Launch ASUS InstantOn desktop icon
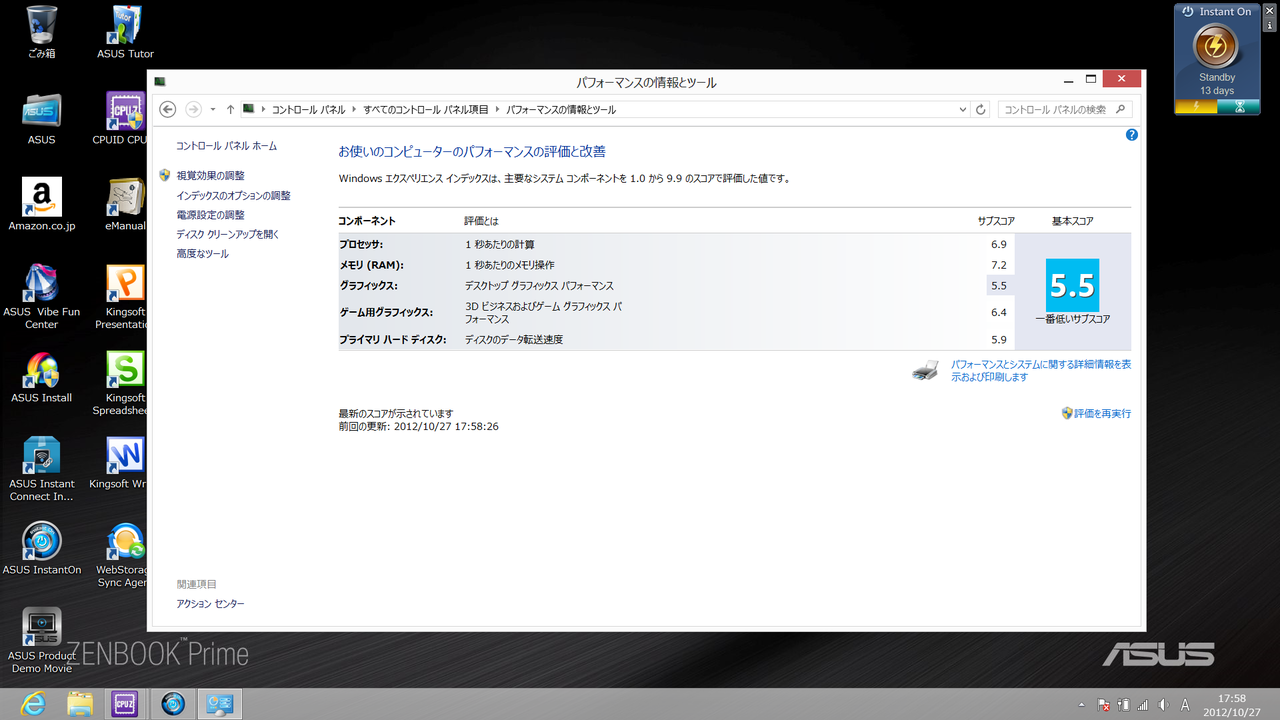1280x720 pixels. click(x=42, y=548)
